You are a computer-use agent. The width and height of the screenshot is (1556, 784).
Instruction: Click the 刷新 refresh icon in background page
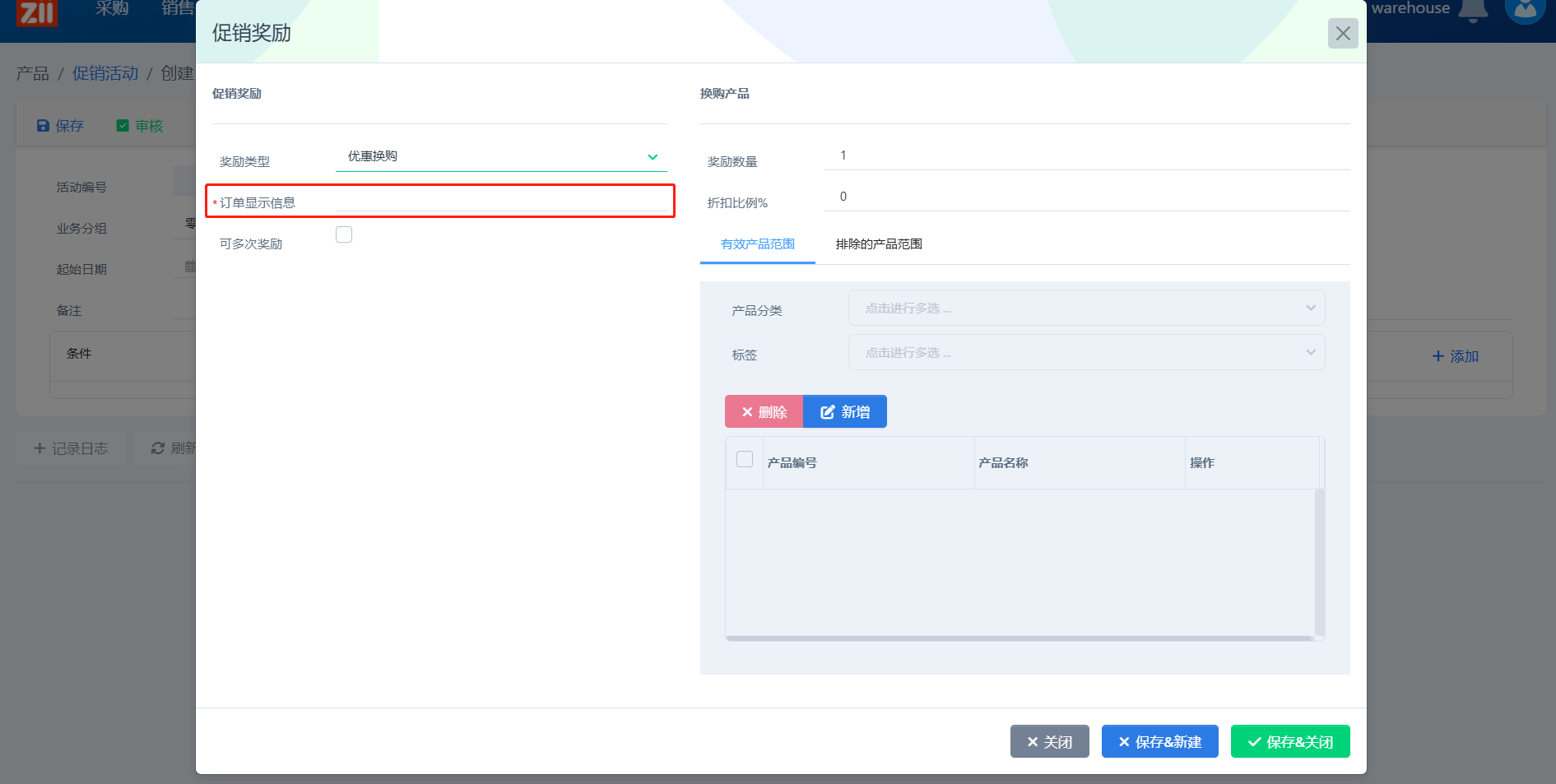pos(158,448)
